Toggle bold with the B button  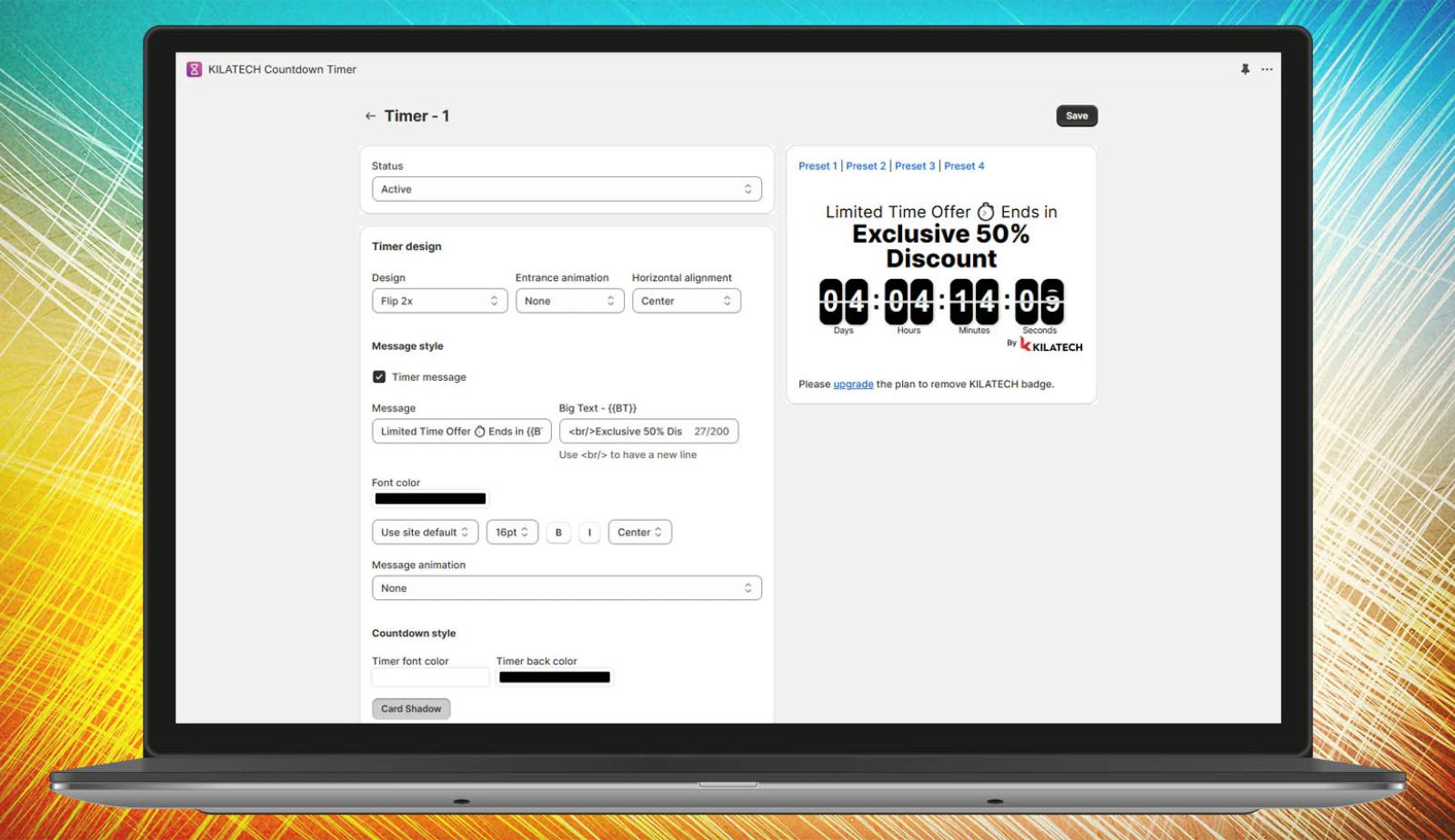click(558, 532)
